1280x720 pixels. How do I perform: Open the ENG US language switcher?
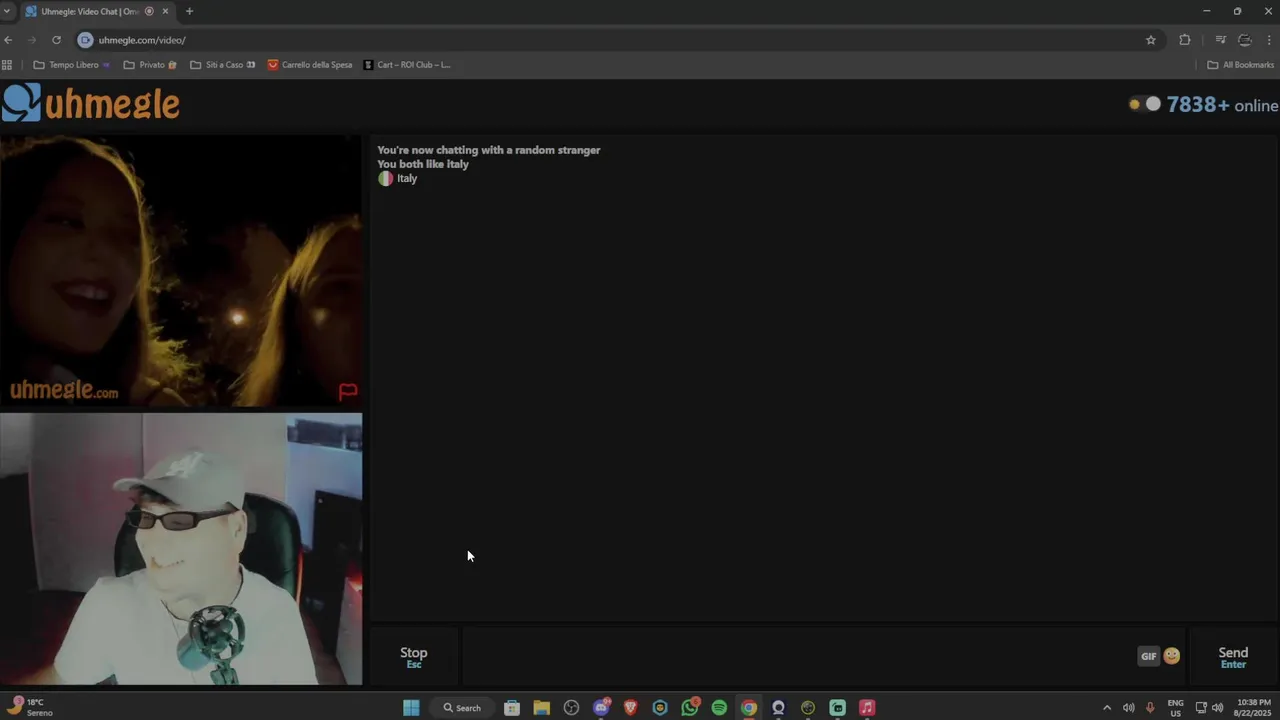[1175, 708]
